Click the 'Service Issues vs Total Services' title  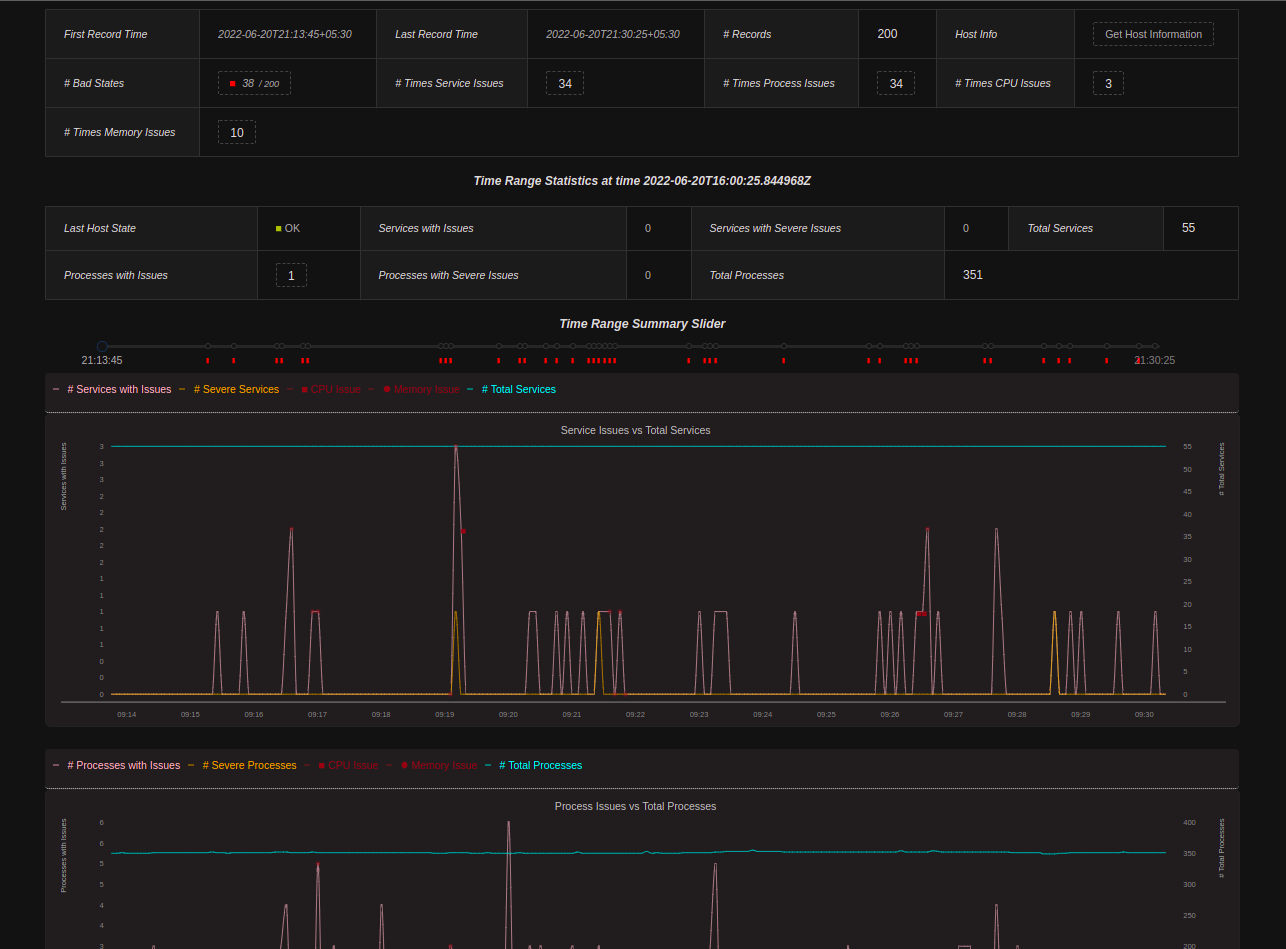[636, 430]
